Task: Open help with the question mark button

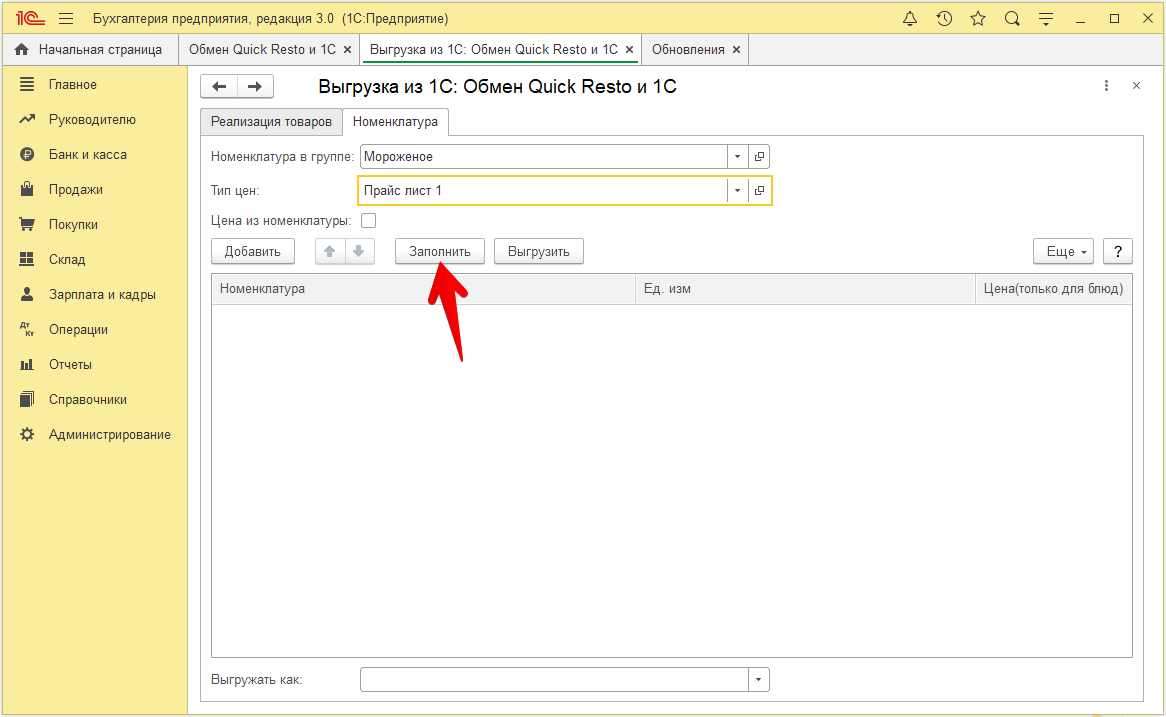Action: 1118,251
